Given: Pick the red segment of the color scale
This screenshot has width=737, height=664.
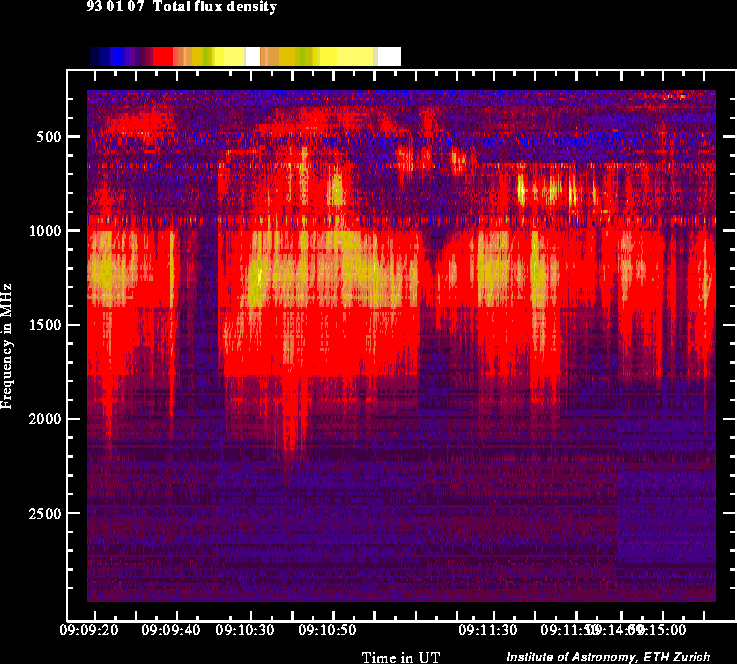Looking at the screenshot, I should pos(163,56).
